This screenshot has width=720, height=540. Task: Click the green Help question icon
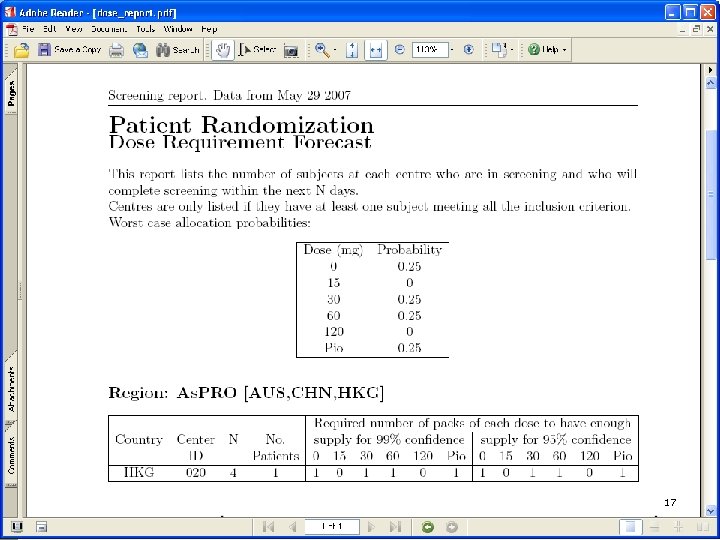tap(534, 50)
